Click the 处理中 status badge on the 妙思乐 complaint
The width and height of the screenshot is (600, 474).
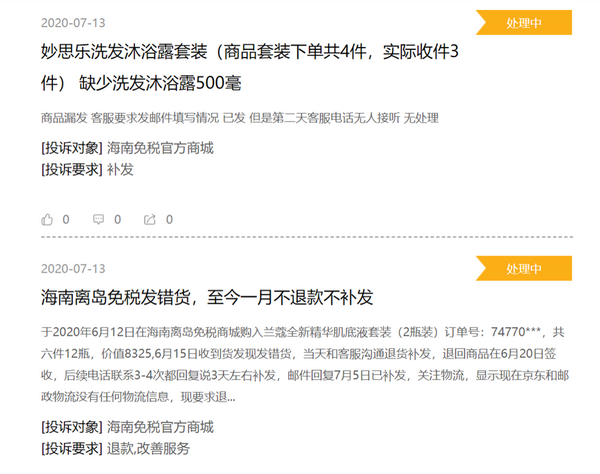point(523,23)
